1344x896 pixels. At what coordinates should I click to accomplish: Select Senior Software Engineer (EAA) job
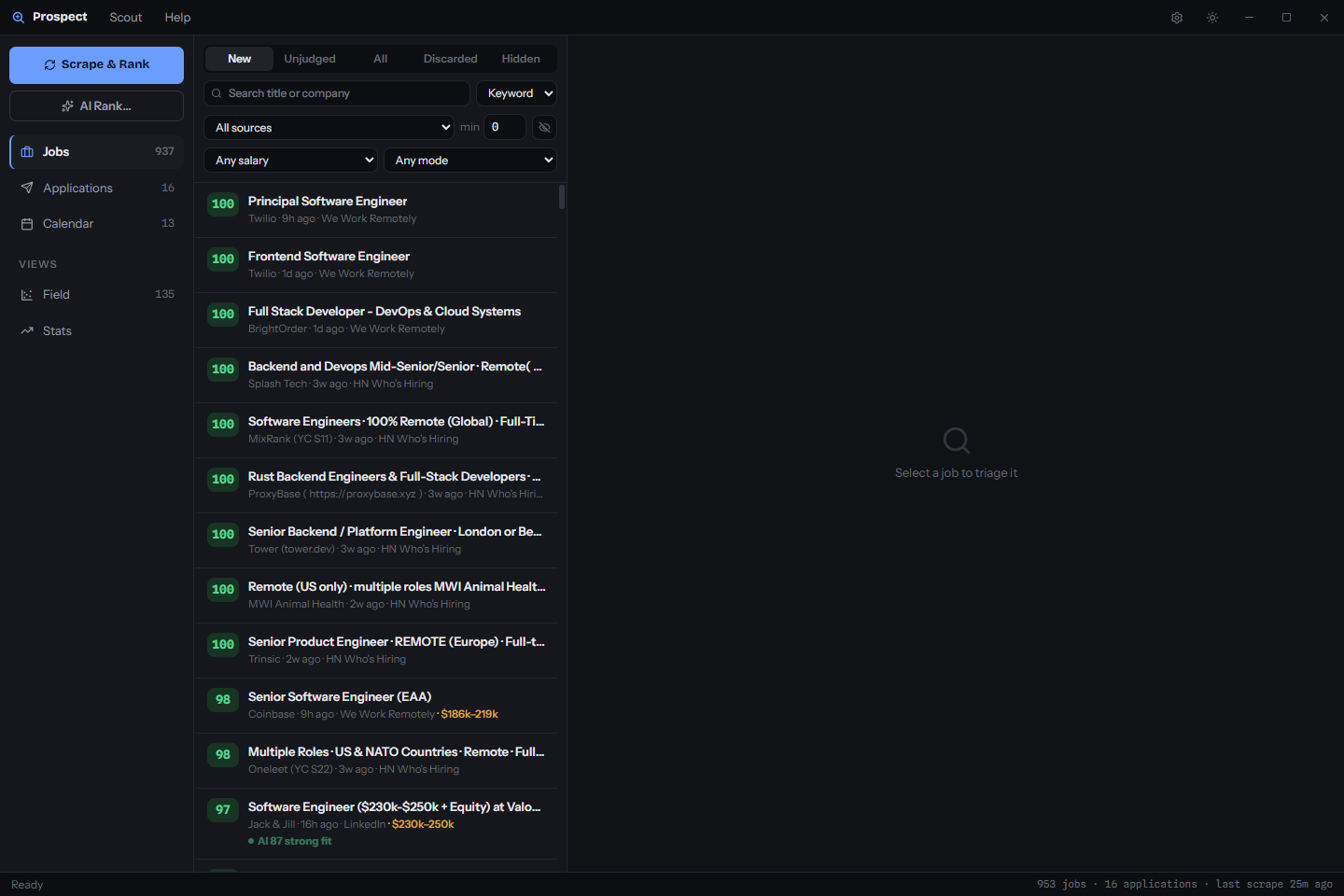tap(375, 706)
